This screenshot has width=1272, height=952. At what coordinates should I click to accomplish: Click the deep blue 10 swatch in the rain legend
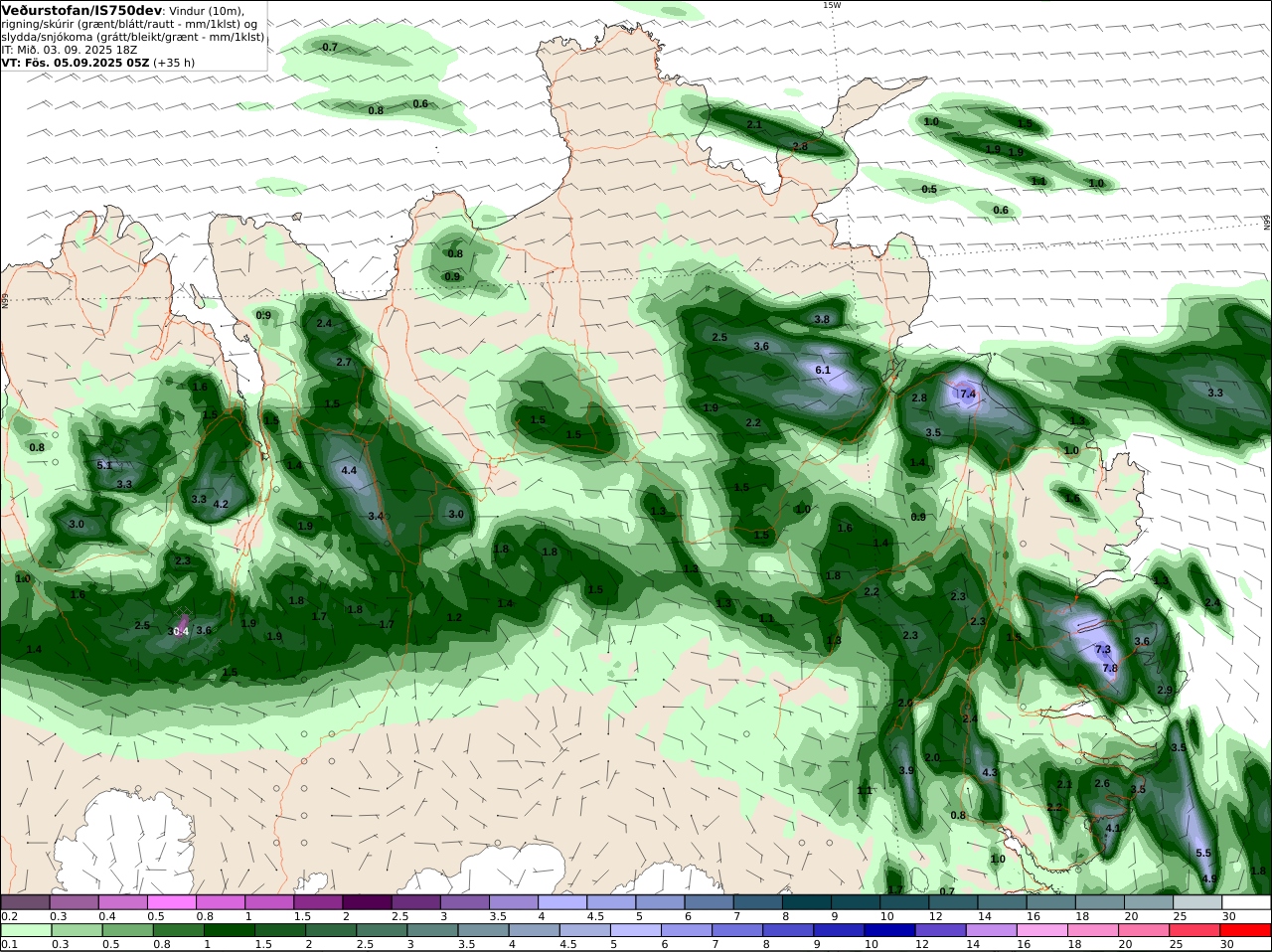click(x=889, y=931)
